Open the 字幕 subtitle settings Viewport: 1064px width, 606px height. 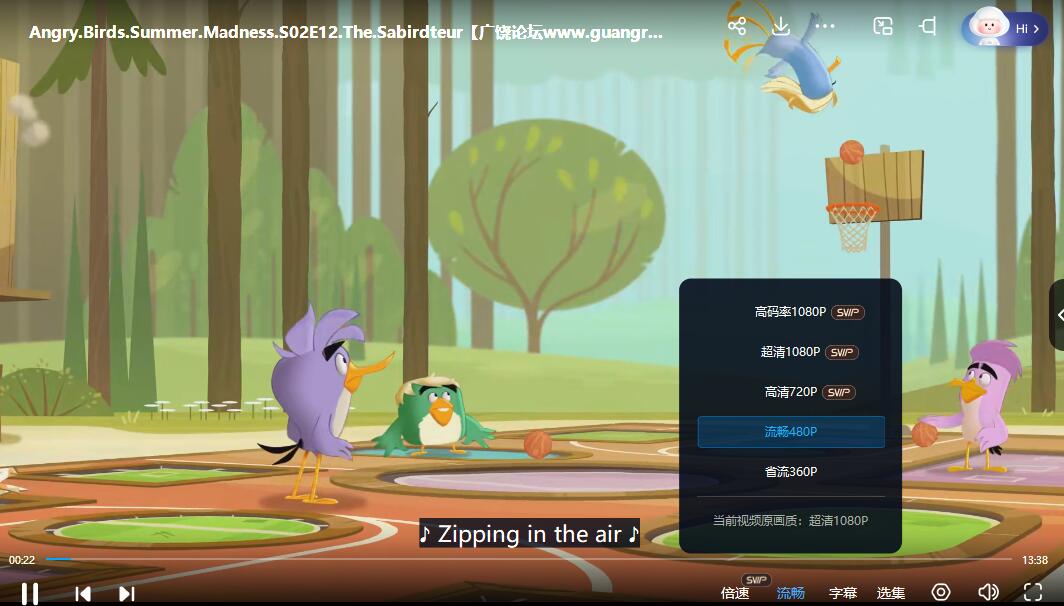[843, 593]
